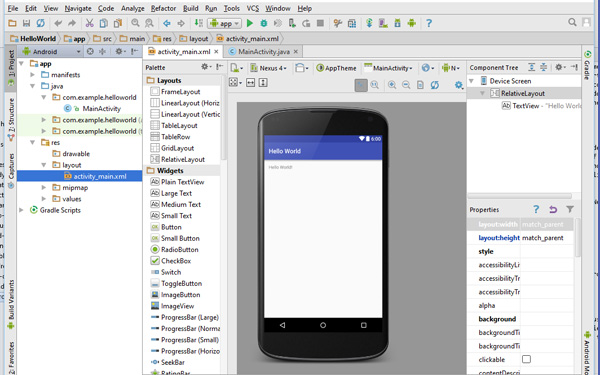Click the Debug app bug icon
600x375 pixels.
264,23
